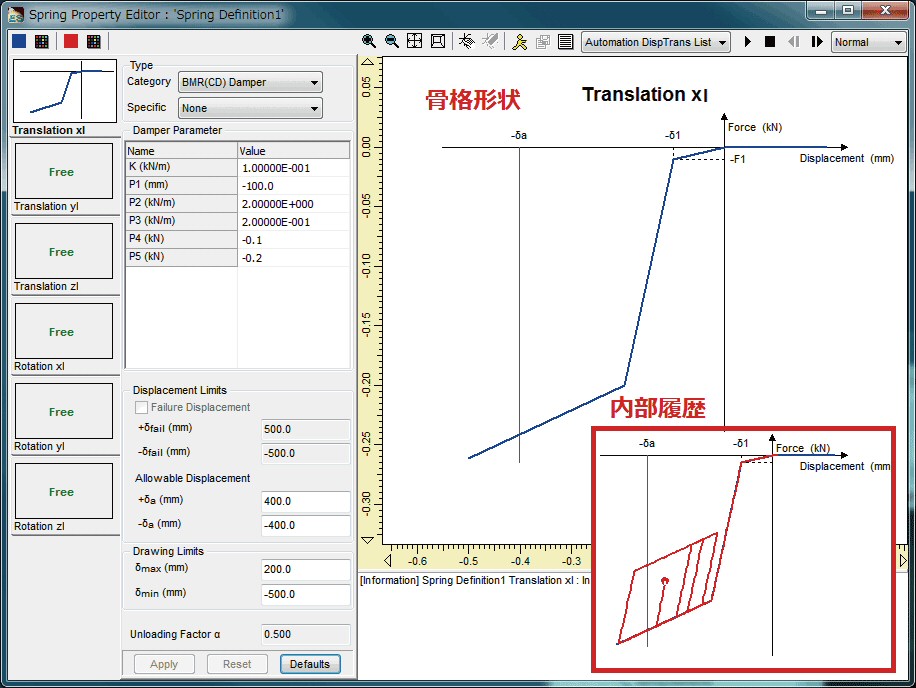The image size is (916, 688).
Task: Click the greyed-out stacked windows icon
Action: [543, 41]
